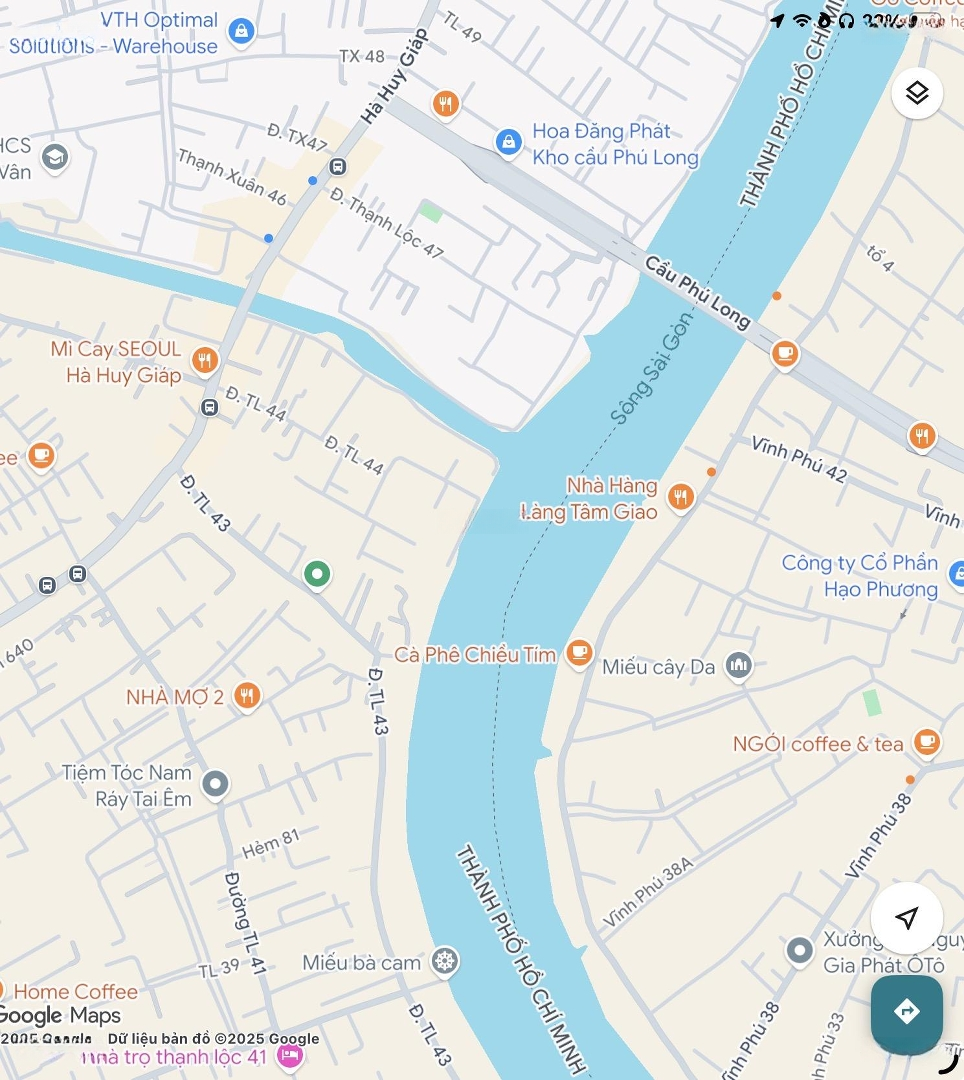The width and height of the screenshot is (964, 1080).
Task: Tap the Cà Phê Chiều Tím cafe marker
Action: click(x=579, y=652)
